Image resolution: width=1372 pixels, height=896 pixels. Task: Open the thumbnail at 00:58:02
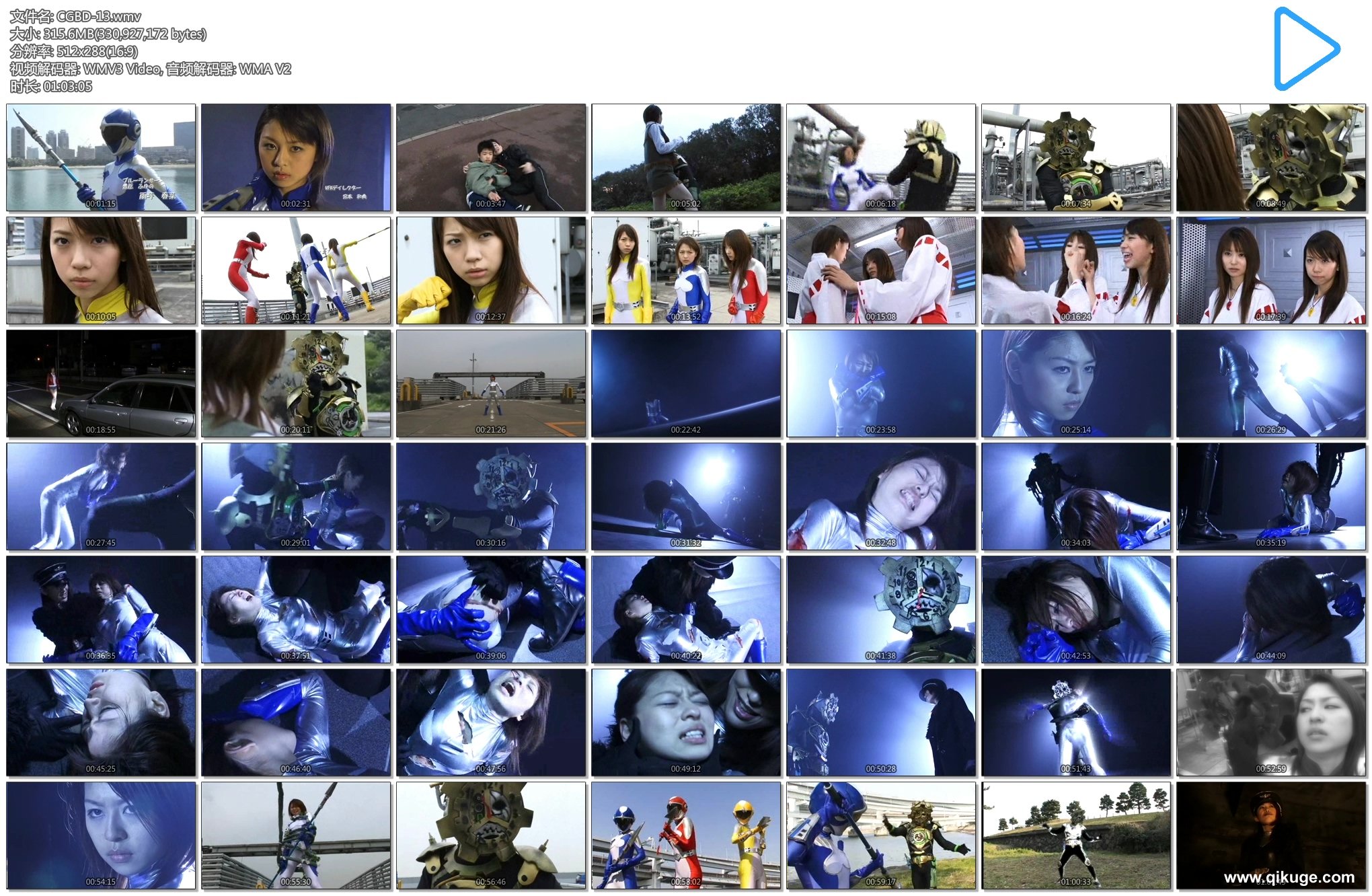[x=686, y=835]
